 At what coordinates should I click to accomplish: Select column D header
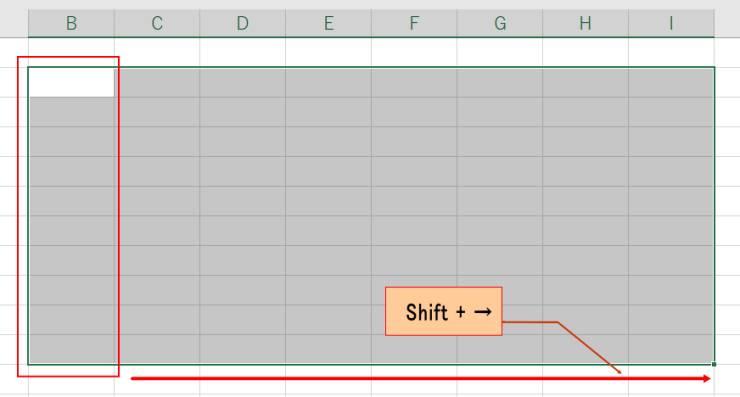pyautogui.click(x=243, y=23)
